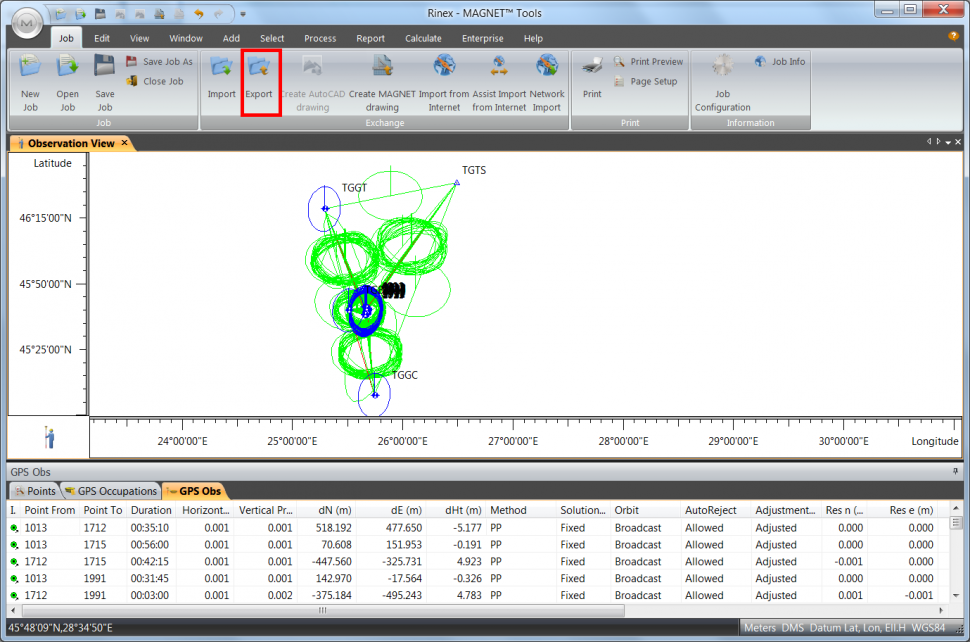Click quick access toolbar New Job icon
The height and width of the screenshot is (642, 970).
coord(61,14)
